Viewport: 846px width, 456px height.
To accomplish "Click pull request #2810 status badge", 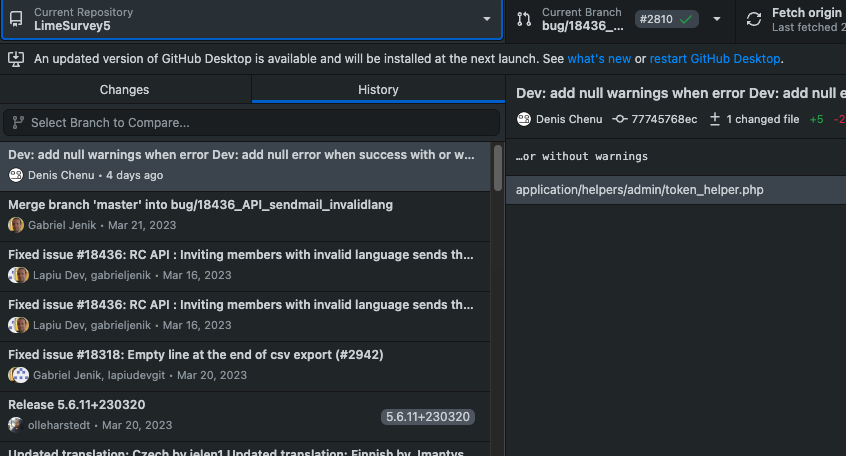I will (666, 19).
